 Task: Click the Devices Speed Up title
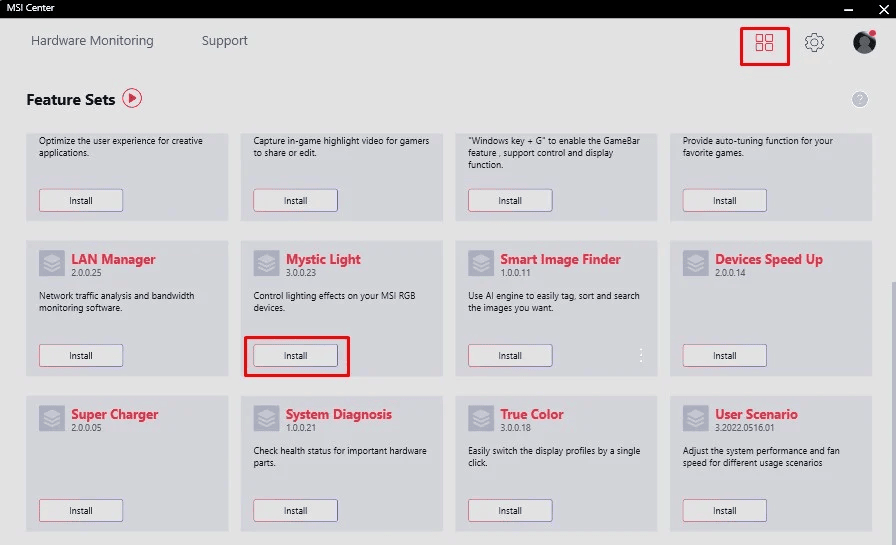point(769,259)
